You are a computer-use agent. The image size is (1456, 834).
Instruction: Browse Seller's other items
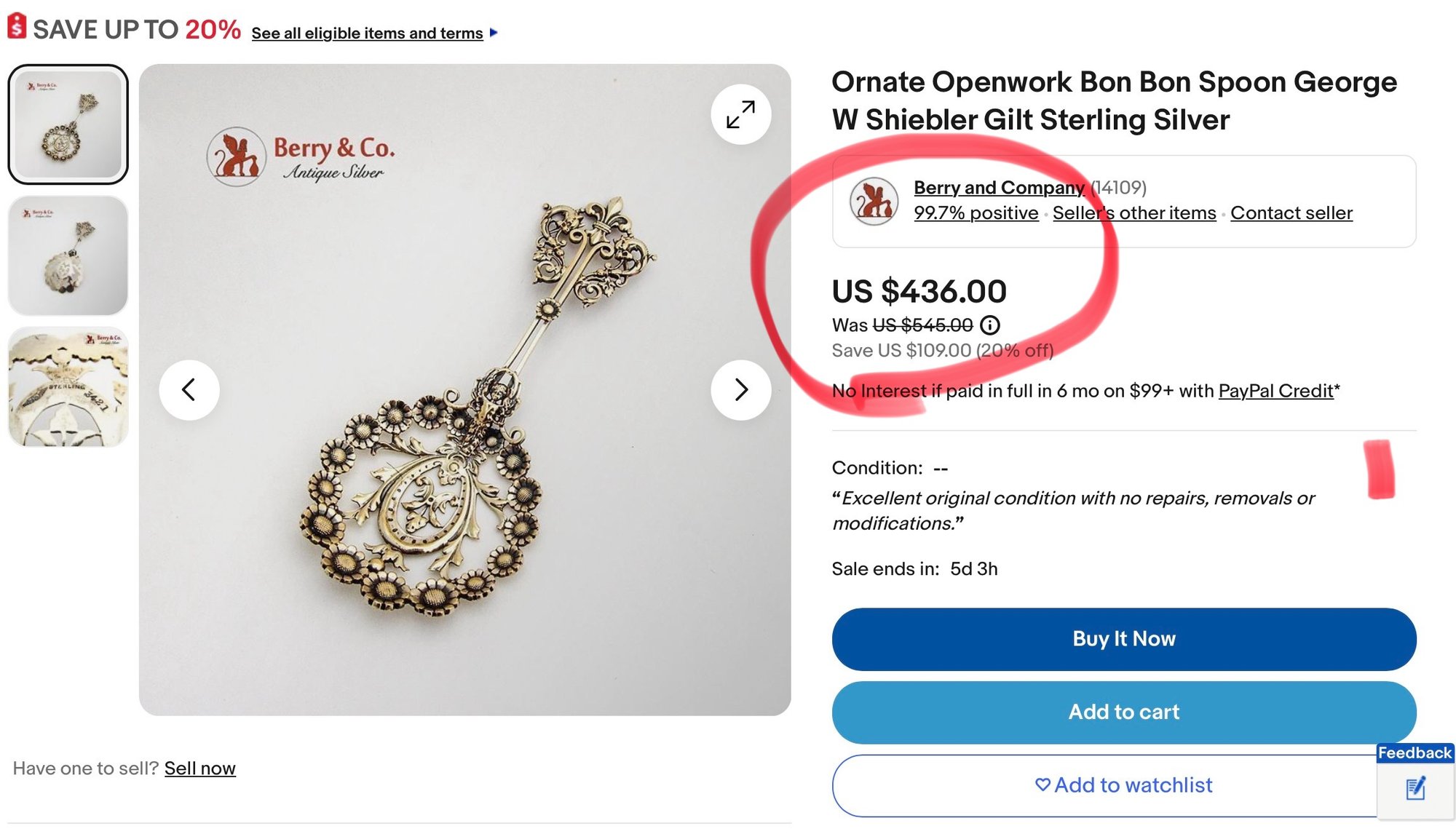[1134, 213]
